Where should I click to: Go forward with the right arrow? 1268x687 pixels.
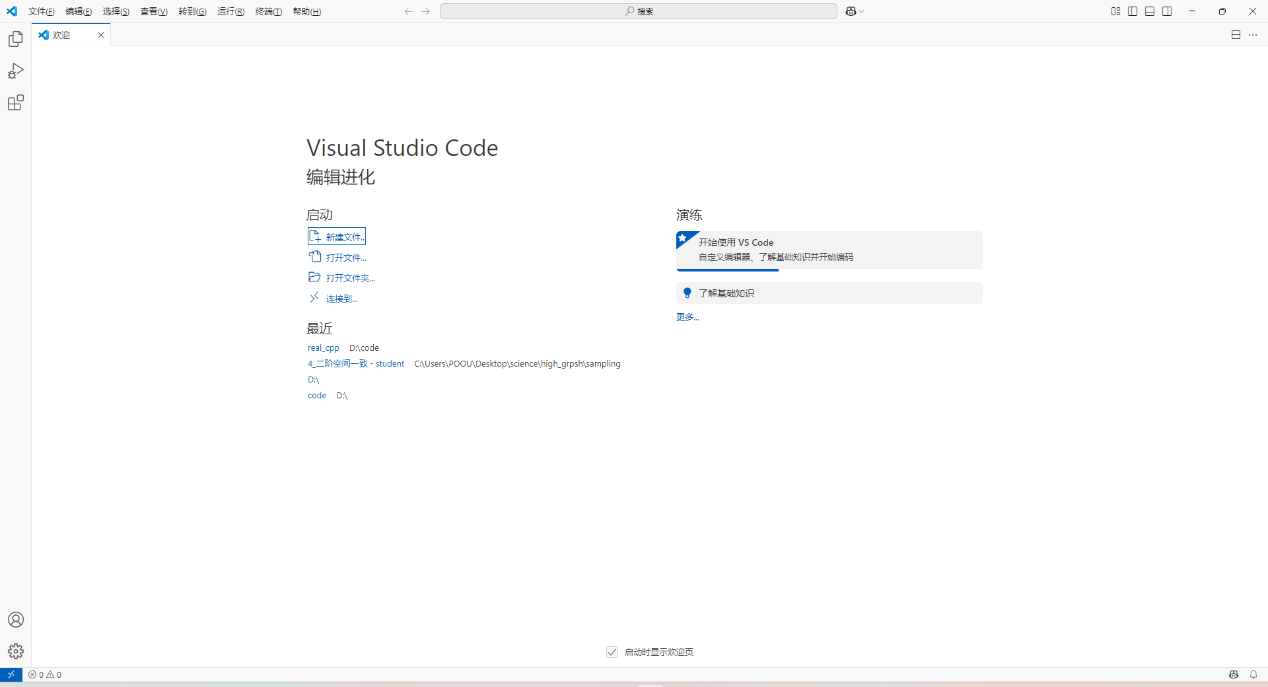coord(426,11)
